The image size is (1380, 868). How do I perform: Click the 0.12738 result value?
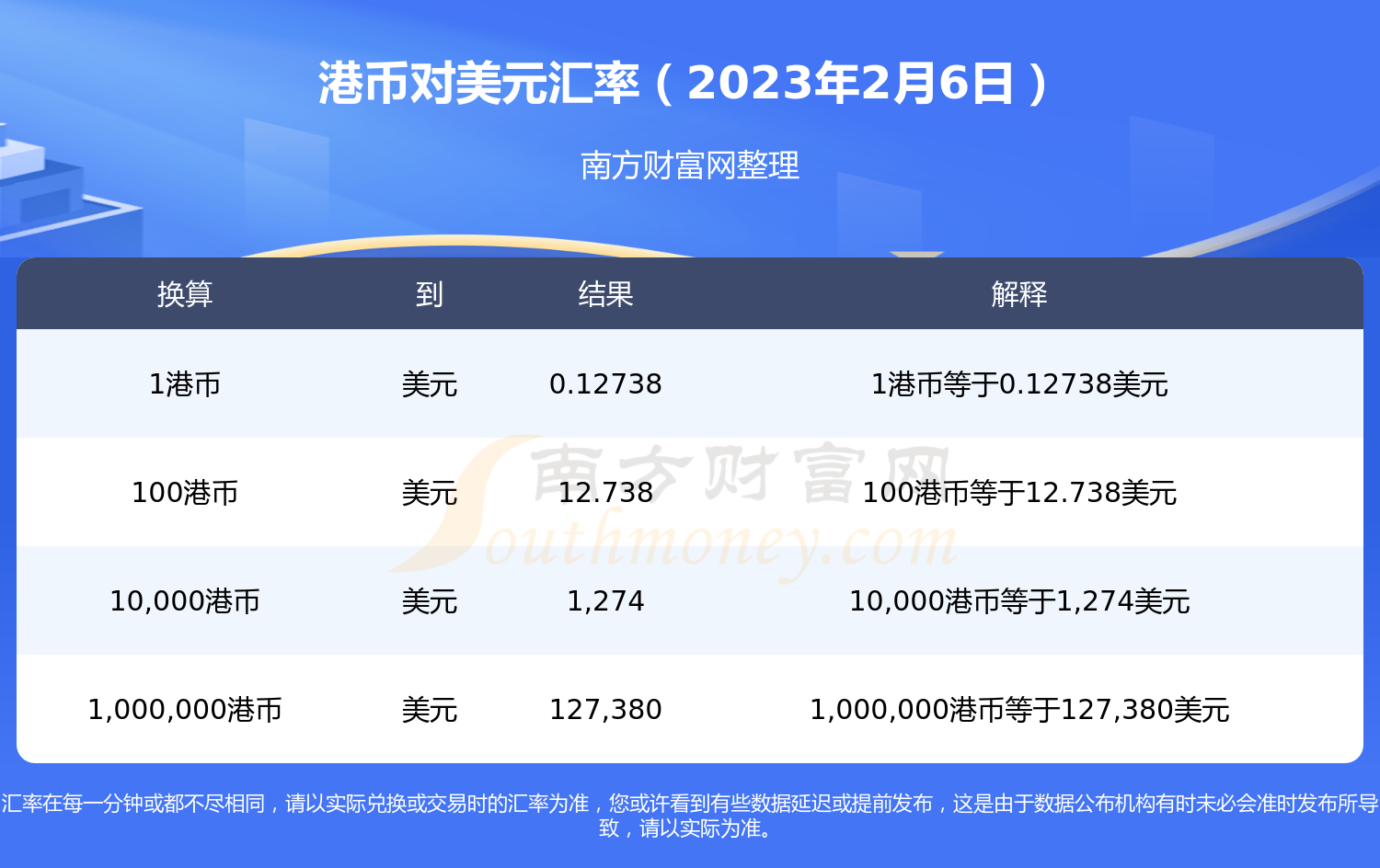605,384
